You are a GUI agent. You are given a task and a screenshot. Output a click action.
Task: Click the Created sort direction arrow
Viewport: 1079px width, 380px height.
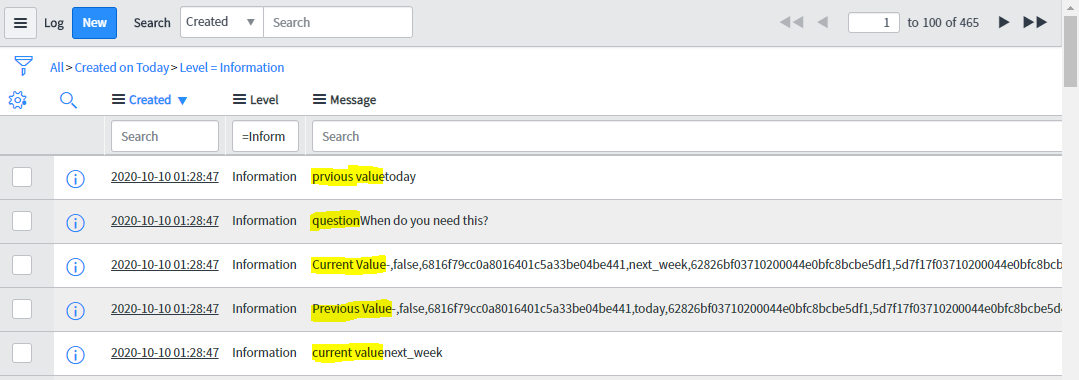point(182,101)
